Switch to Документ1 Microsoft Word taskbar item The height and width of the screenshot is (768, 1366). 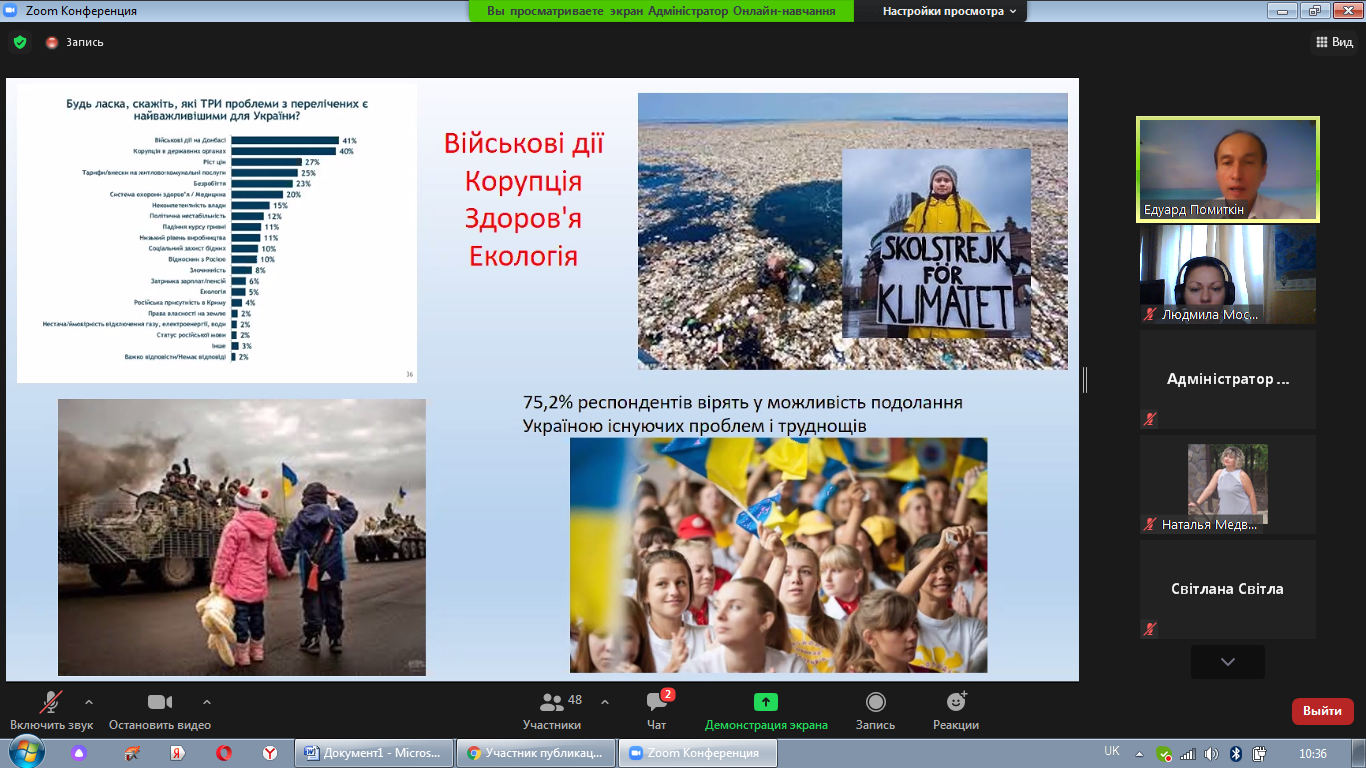[373, 753]
